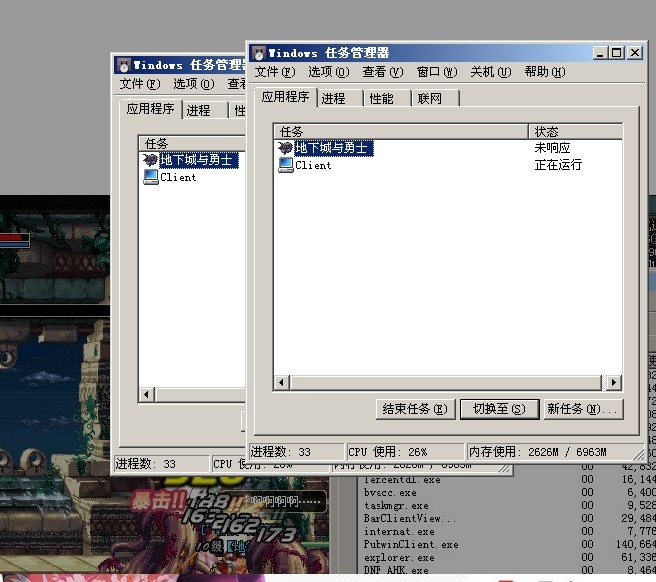Click the Task Manager title bar icon in front window
The width and height of the screenshot is (656, 582).
pos(259,53)
